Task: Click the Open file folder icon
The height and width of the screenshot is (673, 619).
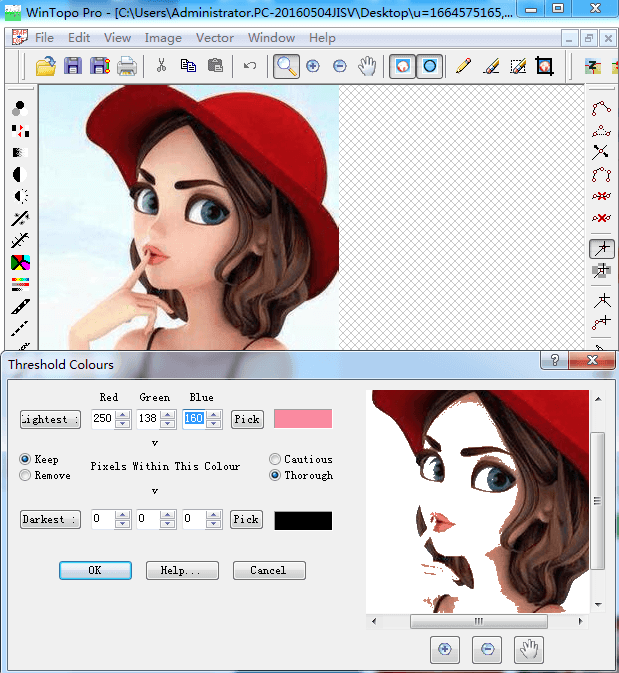Action: 45,67
